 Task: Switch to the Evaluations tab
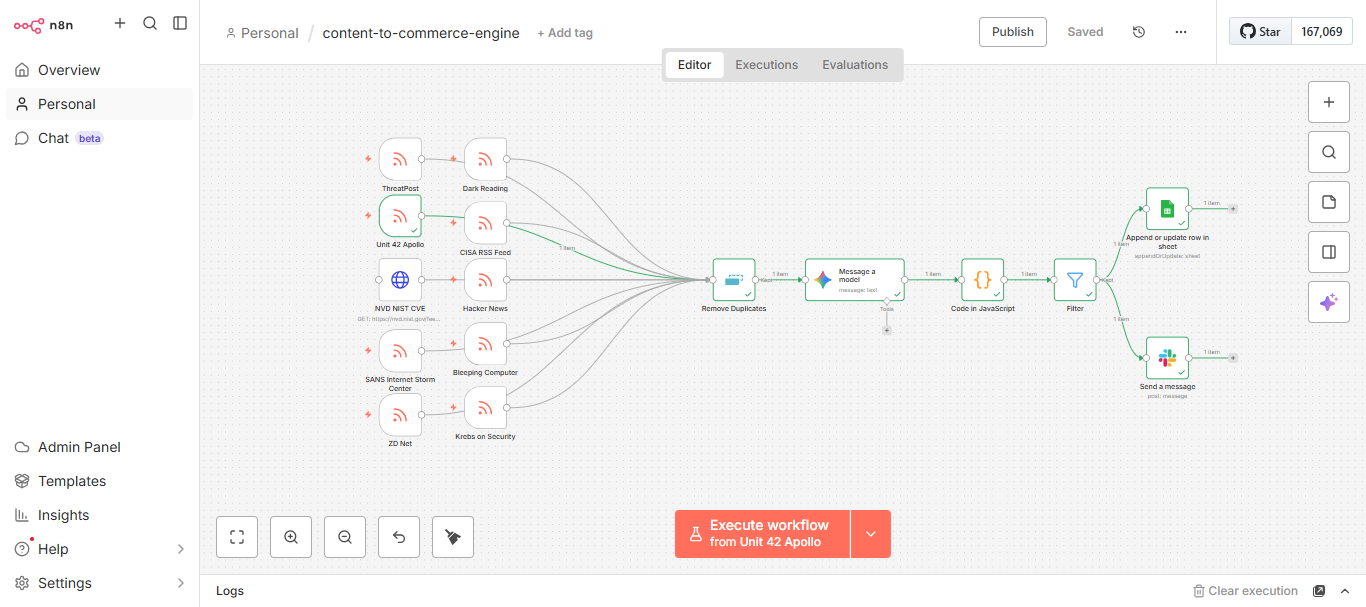855,65
